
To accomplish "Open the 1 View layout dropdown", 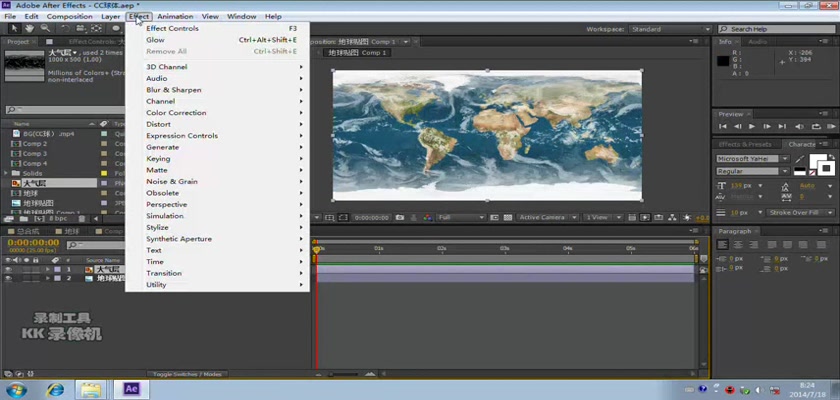I will pos(604,217).
